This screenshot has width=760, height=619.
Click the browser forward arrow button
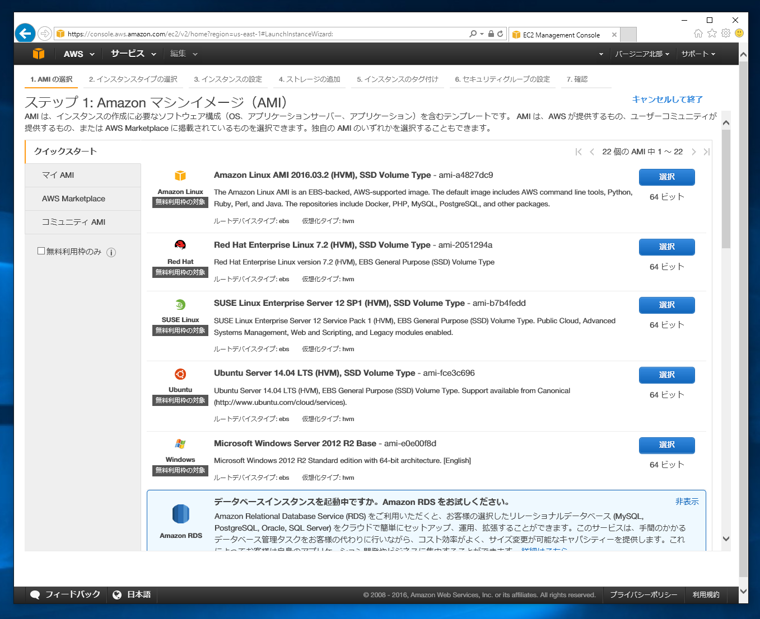point(45,33)
